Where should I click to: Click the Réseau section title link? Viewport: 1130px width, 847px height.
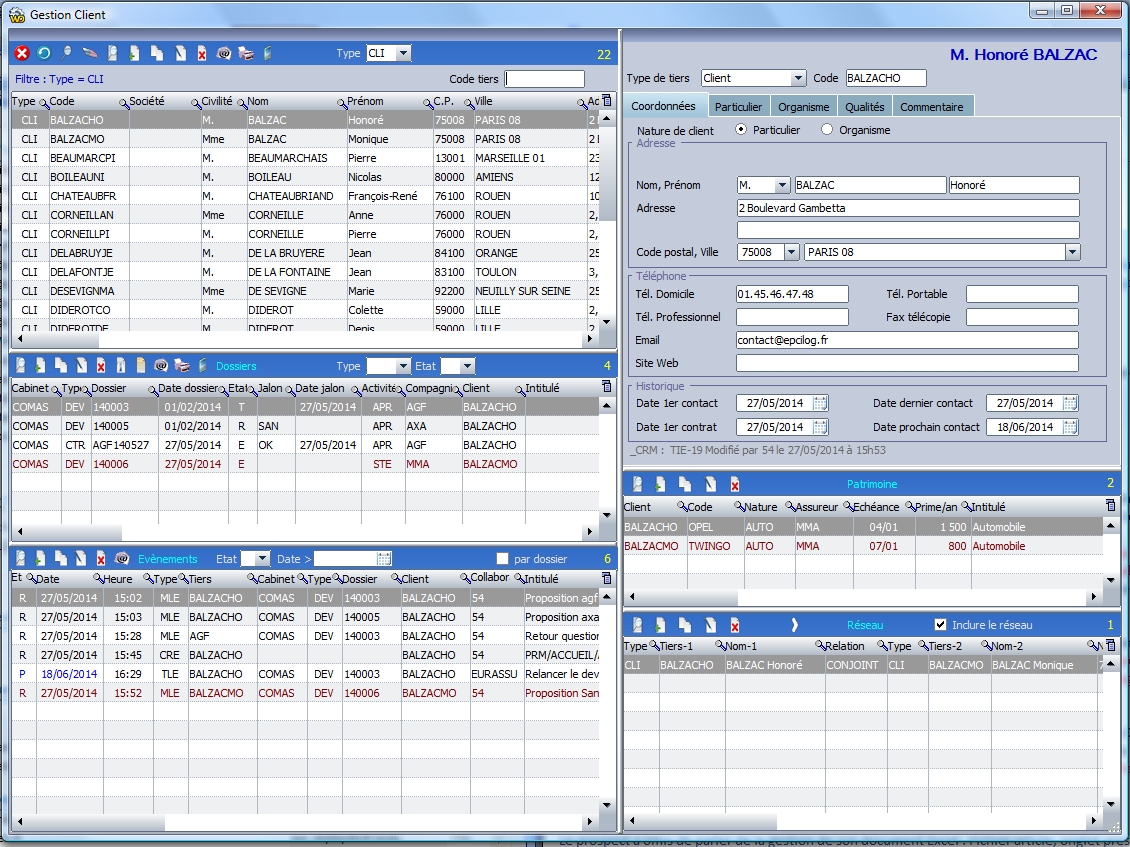(x=865, y=625)
